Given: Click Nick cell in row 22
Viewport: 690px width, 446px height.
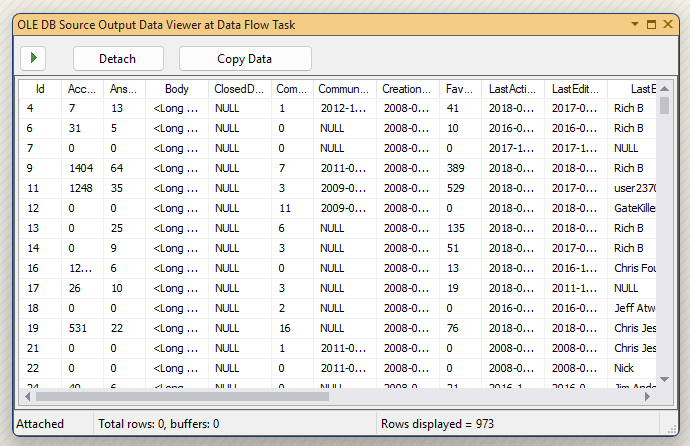Looking at the screenshot, I should 632,368.
